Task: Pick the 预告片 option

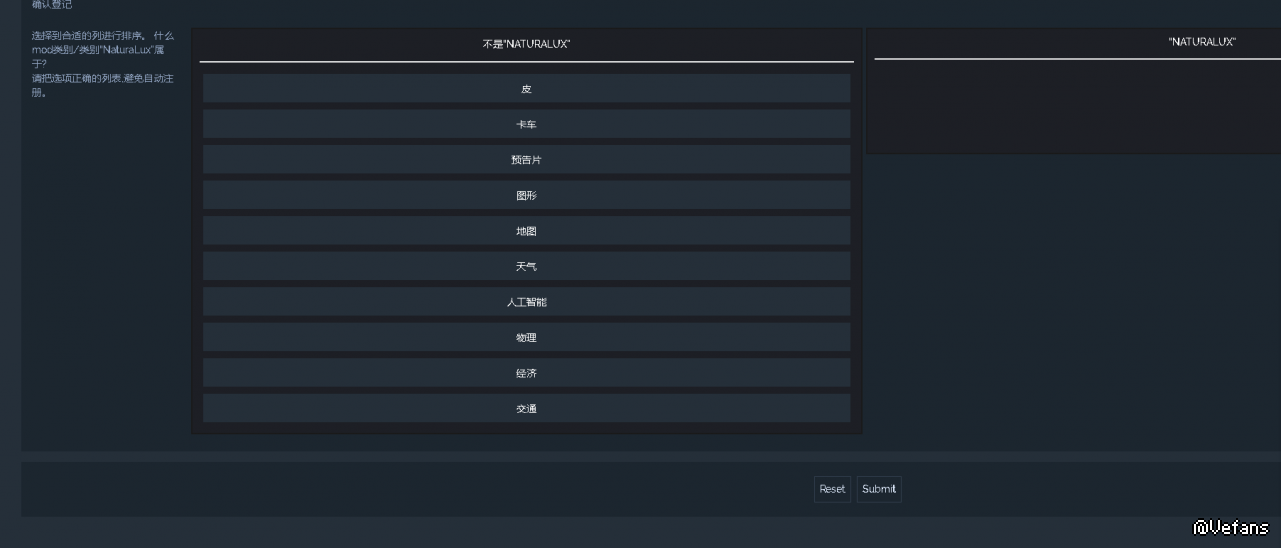Action: tap(526, 160)
